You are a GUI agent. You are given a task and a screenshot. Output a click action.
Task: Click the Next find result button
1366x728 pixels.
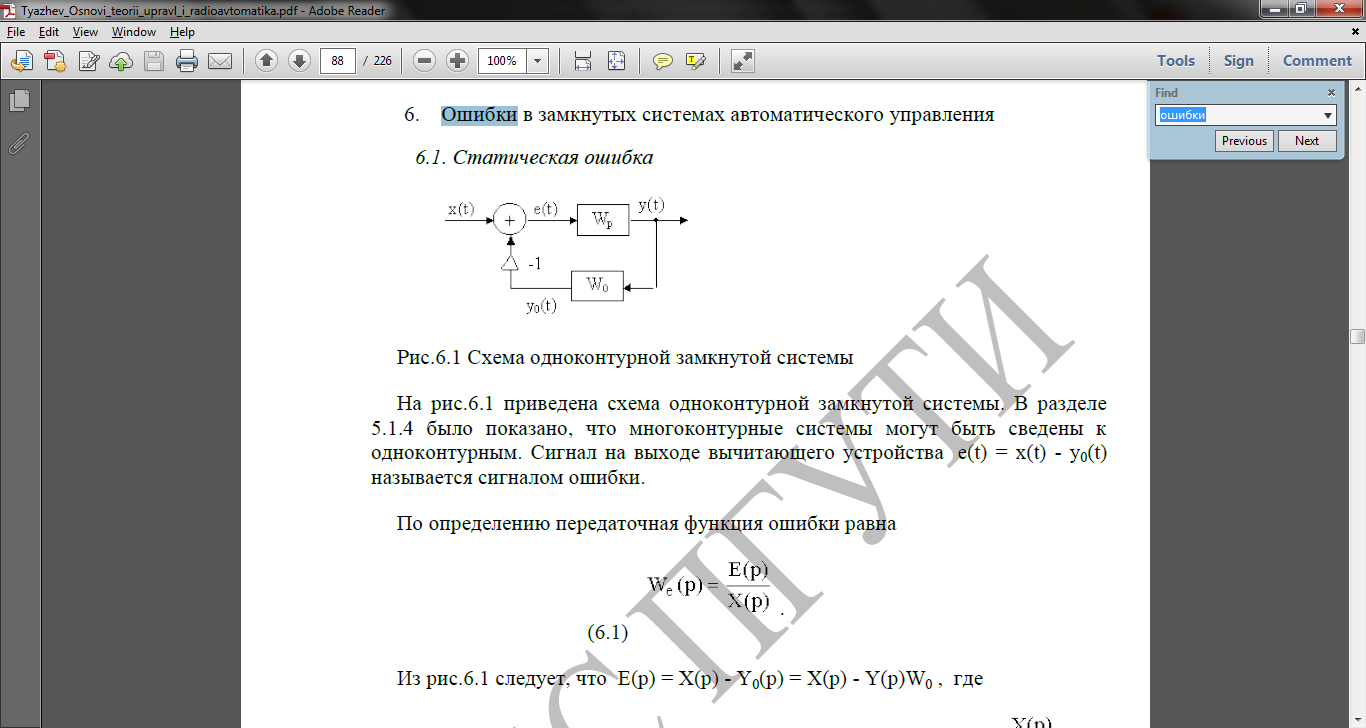click(x=1307, y=141)
